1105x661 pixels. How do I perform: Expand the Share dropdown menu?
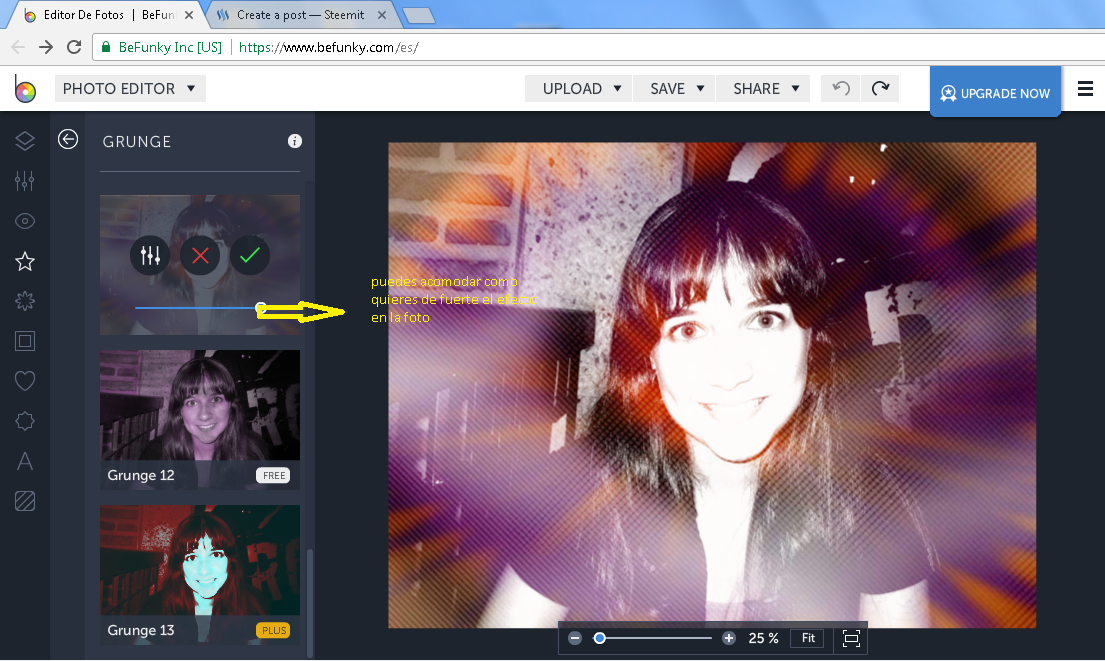763,89
